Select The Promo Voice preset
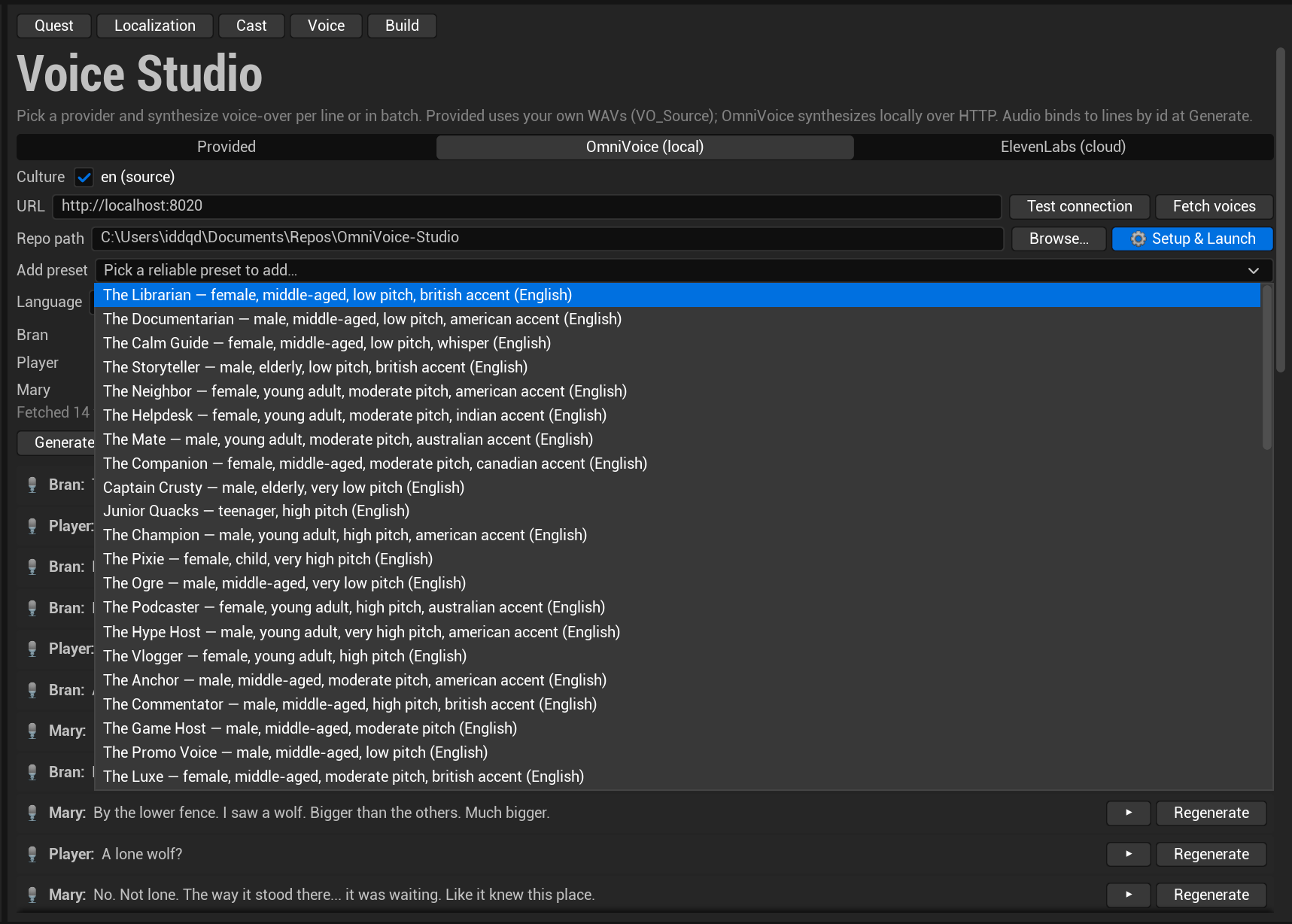 coord(677,752)
